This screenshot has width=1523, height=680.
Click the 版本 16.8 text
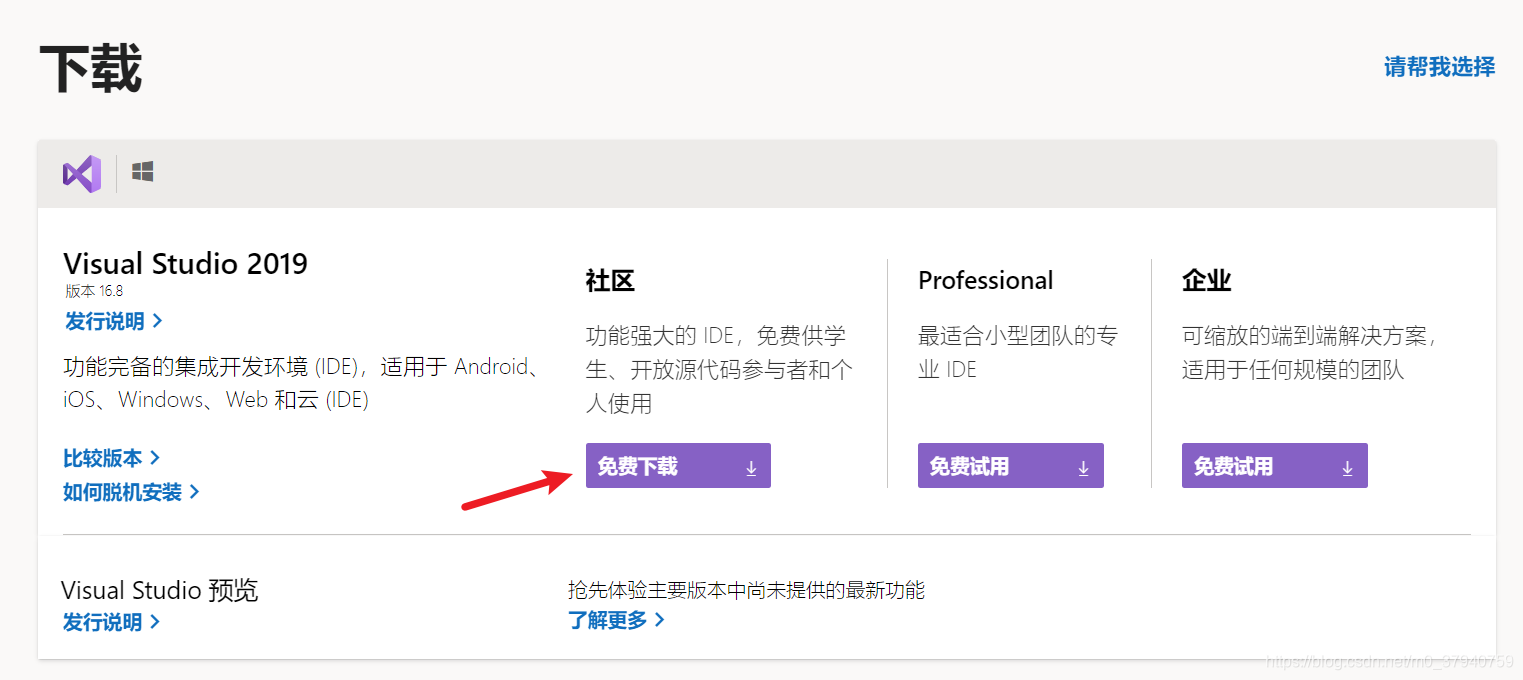click(94, 292)
